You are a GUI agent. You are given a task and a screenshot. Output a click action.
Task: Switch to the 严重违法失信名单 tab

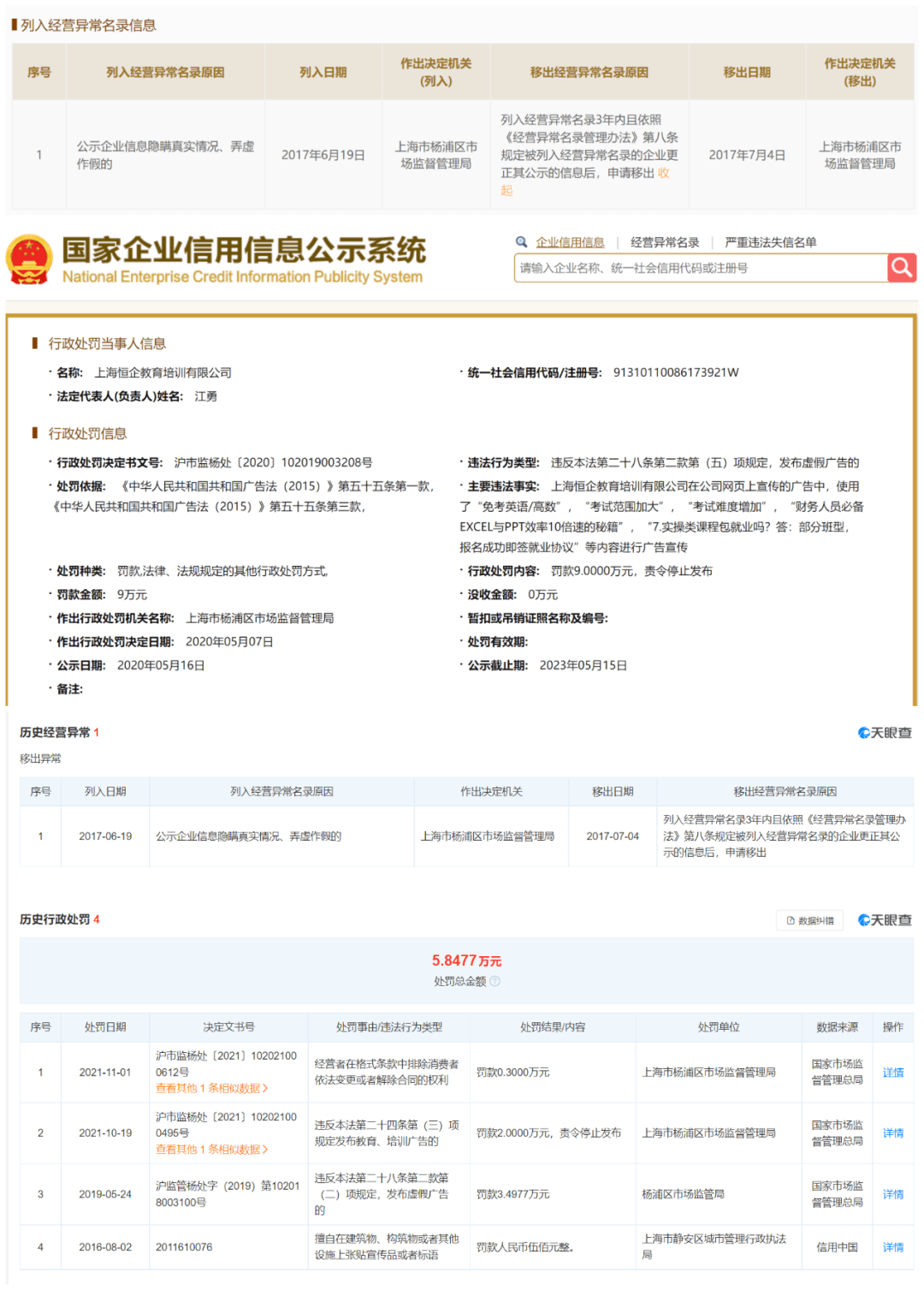pyautogui.click(x=770, y=242)
